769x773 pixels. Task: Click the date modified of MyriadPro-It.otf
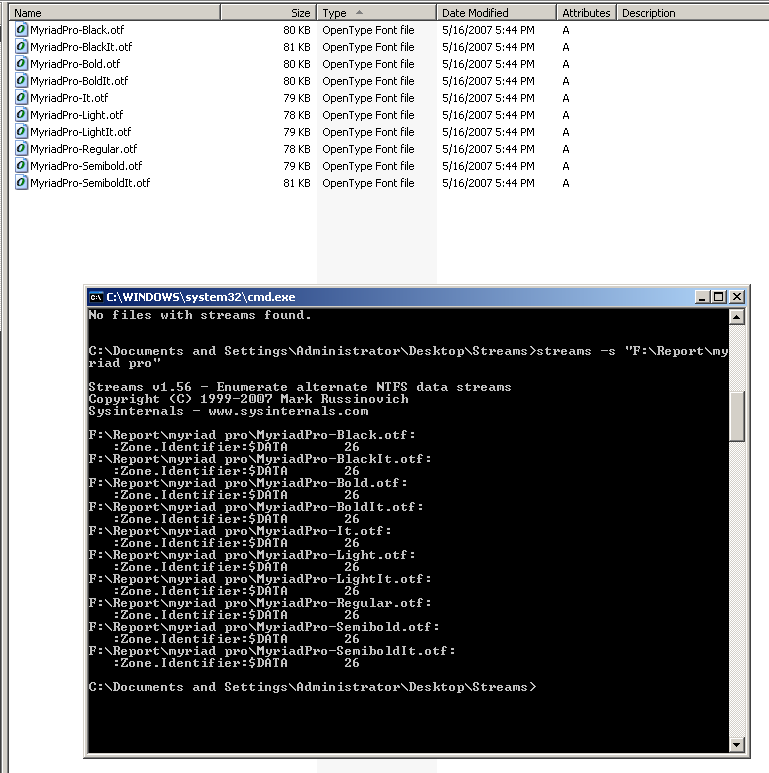click(x=488, y=98)
